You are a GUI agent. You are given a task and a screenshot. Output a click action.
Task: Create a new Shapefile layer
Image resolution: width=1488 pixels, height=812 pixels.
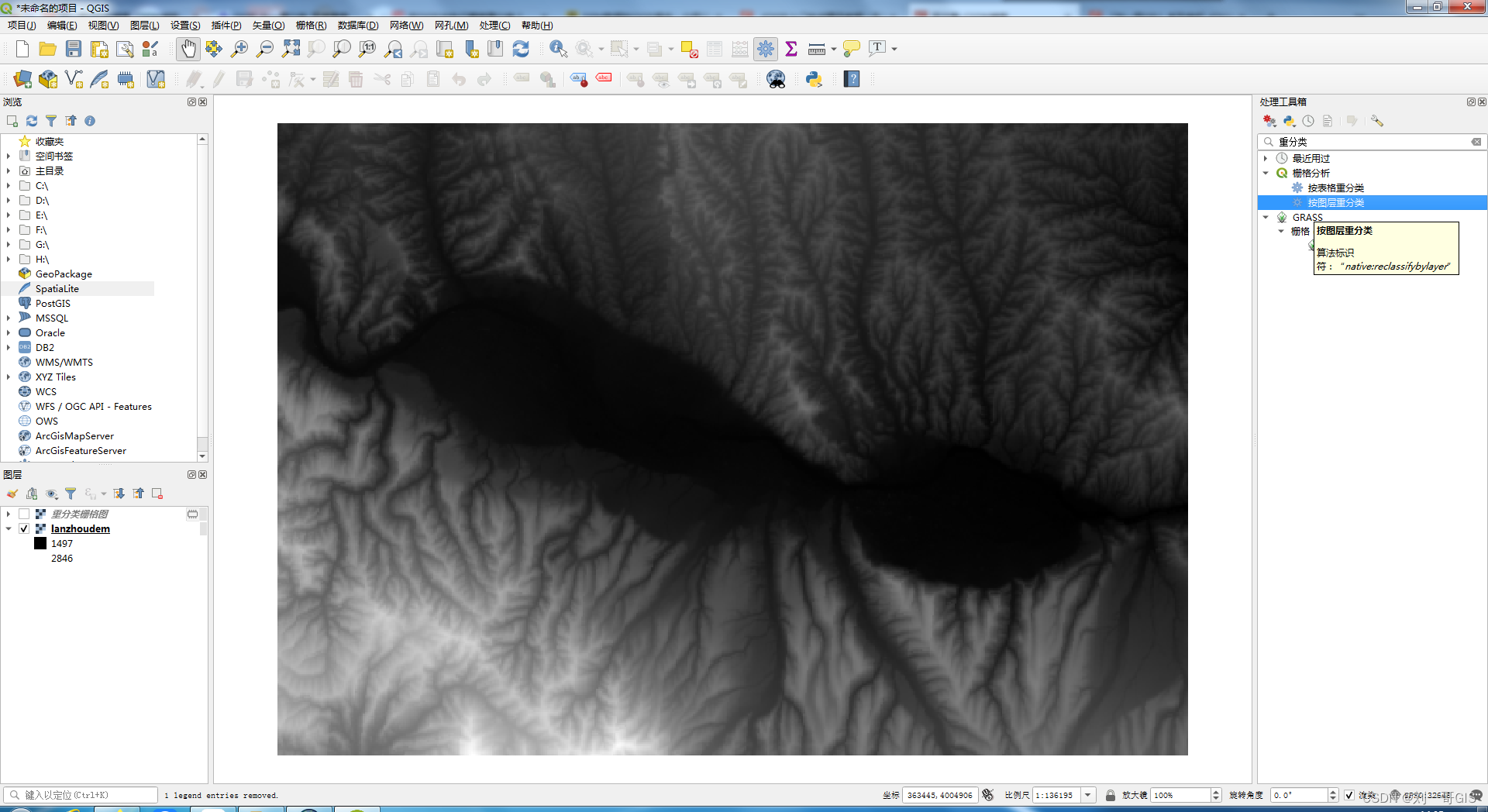(x=74, y=79)
